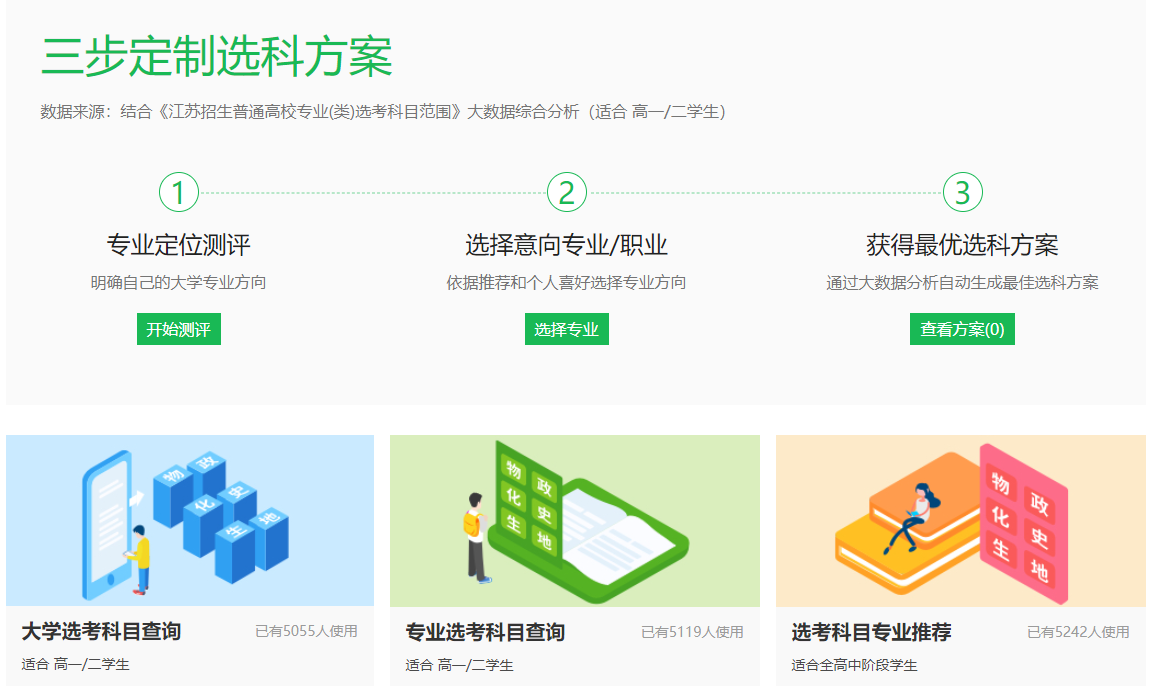The height and width of the screenshot is (686, 1154).
Task: Open the green 专业选考科目查询 illustration
Action: [x=575, y=520]
